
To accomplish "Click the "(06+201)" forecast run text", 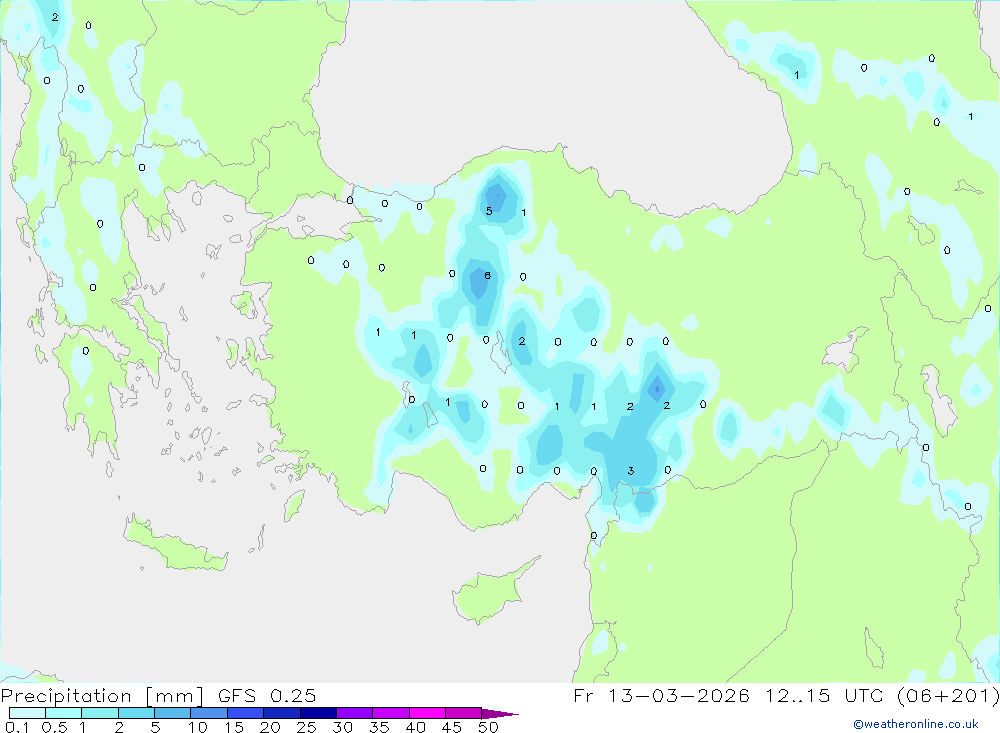I will tap(948, 695).
